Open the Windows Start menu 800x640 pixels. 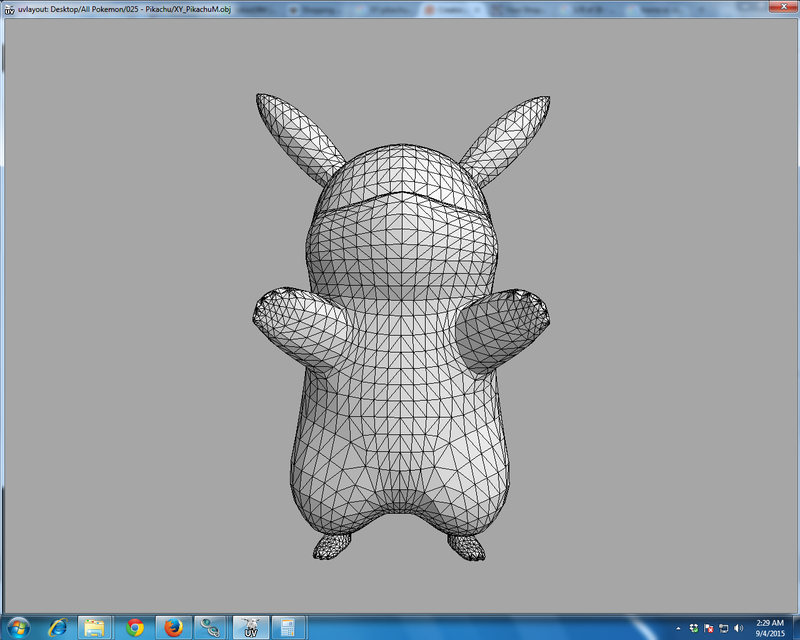point(18,627)
